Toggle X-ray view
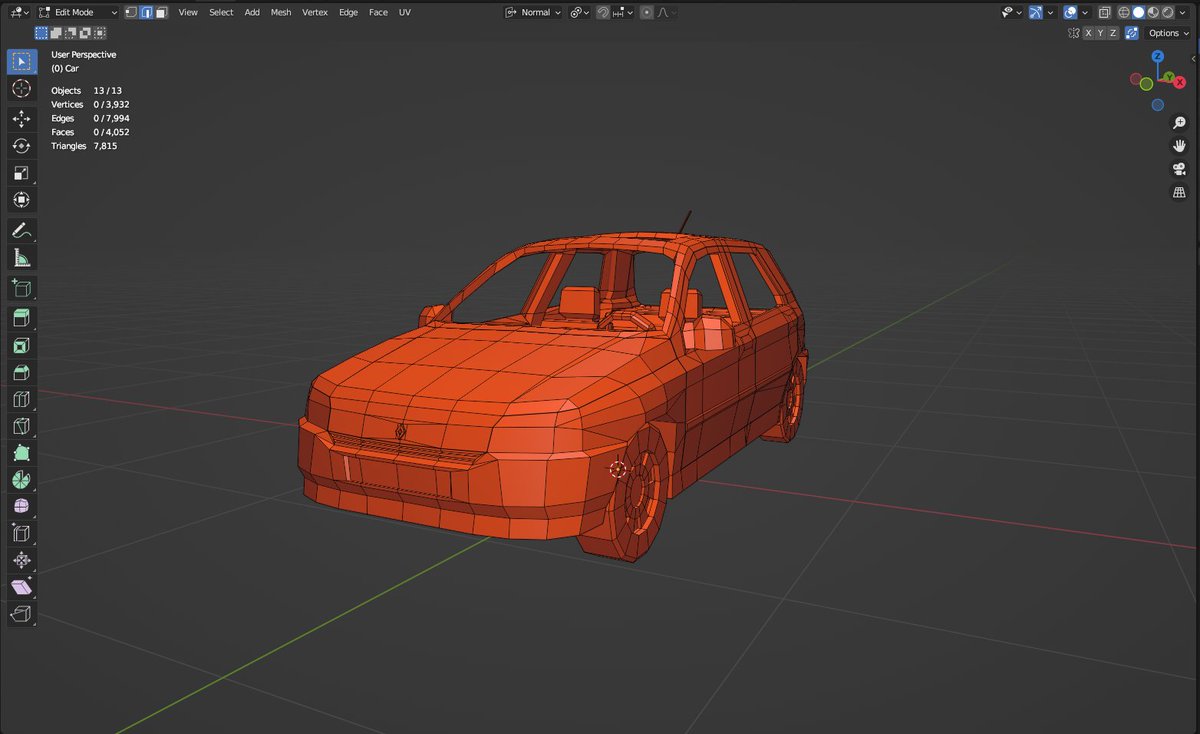This screenshot has height=734, width=1200. click(1104, 12)
